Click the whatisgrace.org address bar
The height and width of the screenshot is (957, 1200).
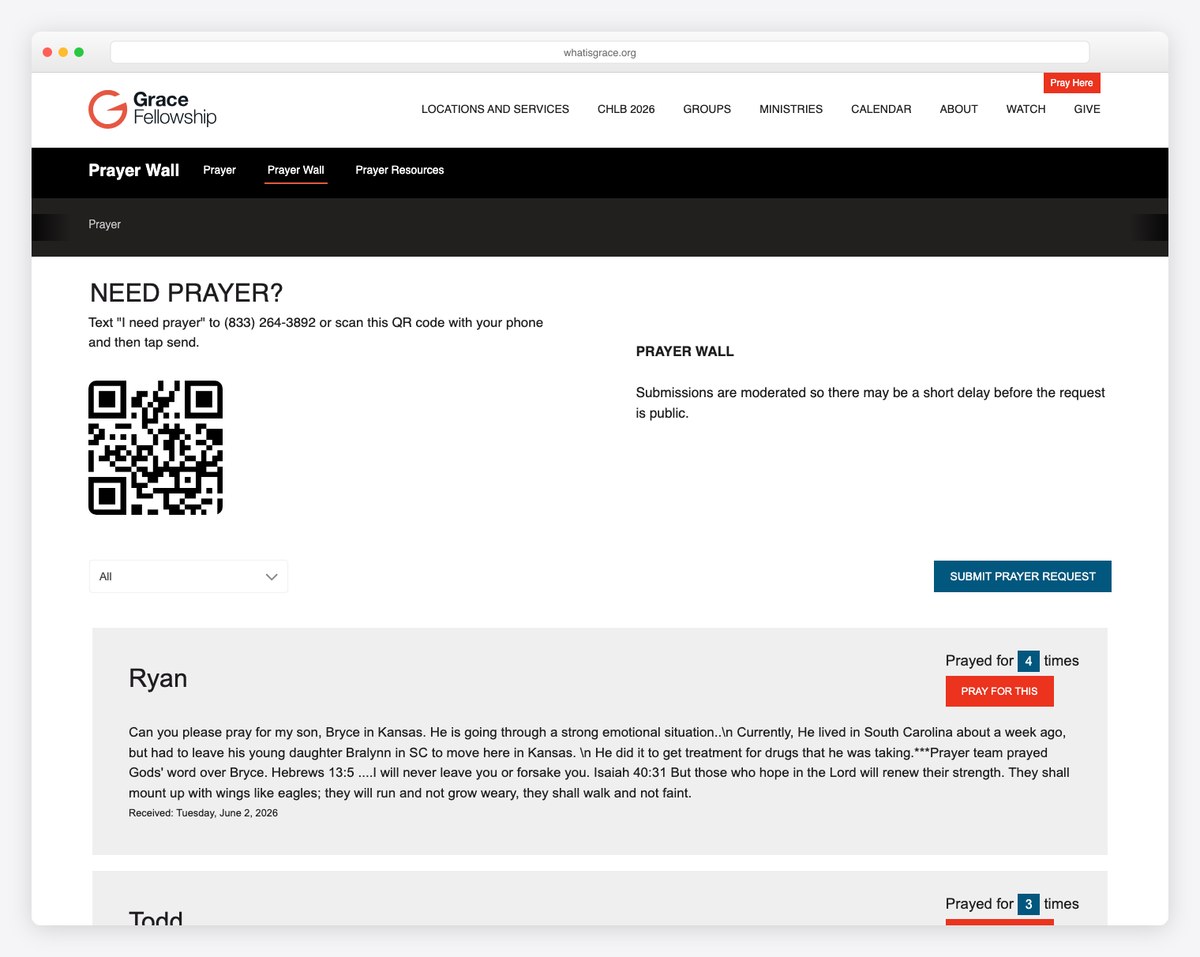pos(600,52)
